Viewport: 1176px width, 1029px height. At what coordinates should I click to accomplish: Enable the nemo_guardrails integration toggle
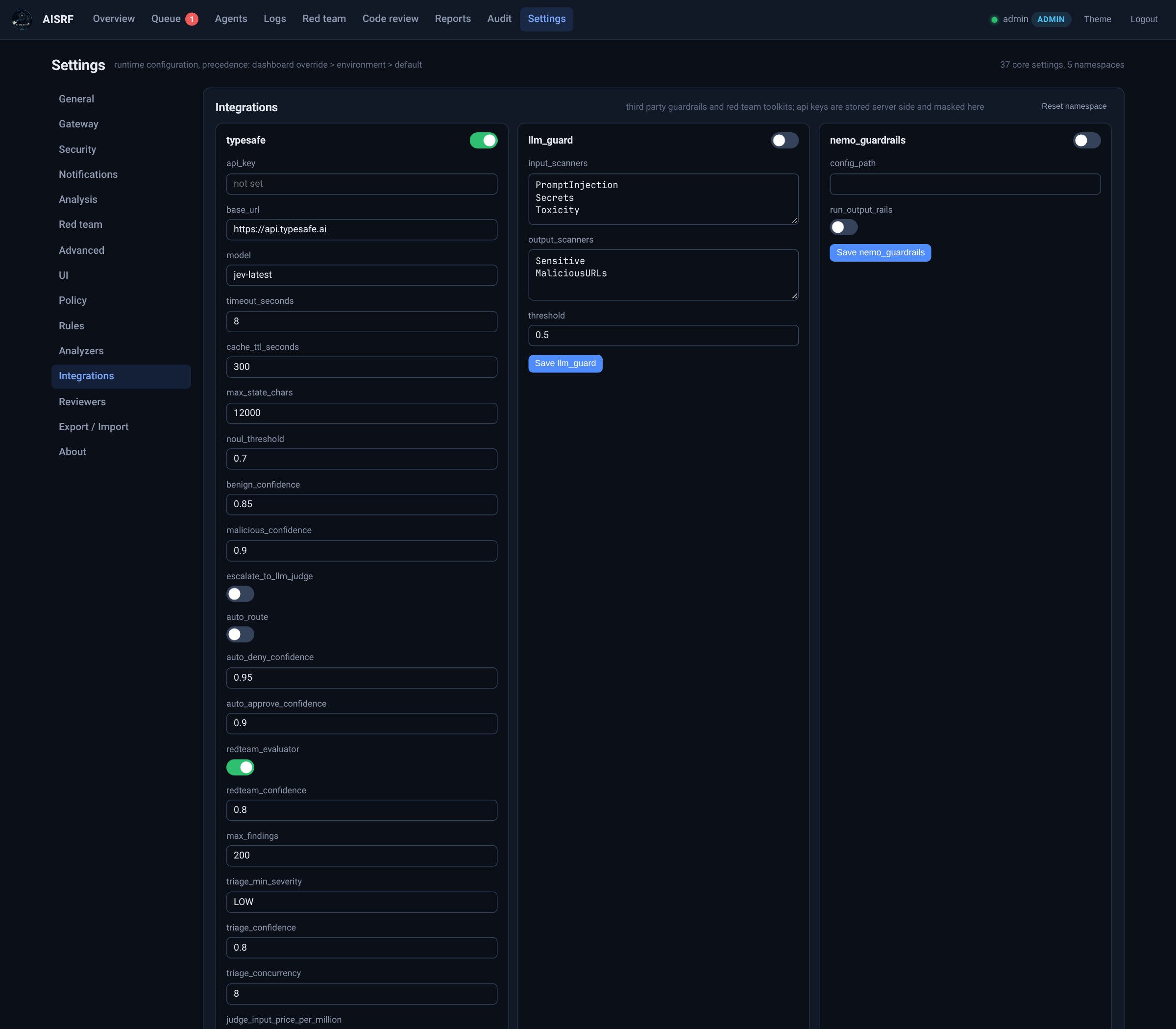pyautogui.click(x=1086, y=140)
